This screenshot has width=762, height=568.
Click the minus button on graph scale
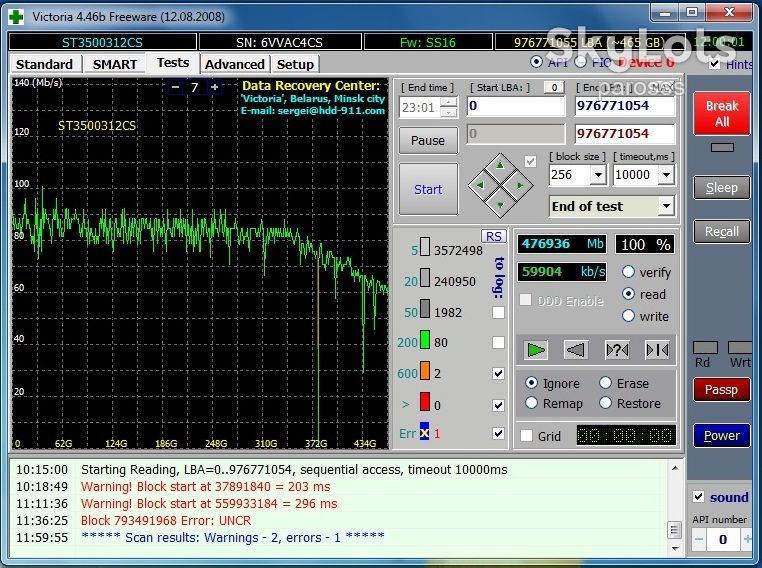point(175,87)
